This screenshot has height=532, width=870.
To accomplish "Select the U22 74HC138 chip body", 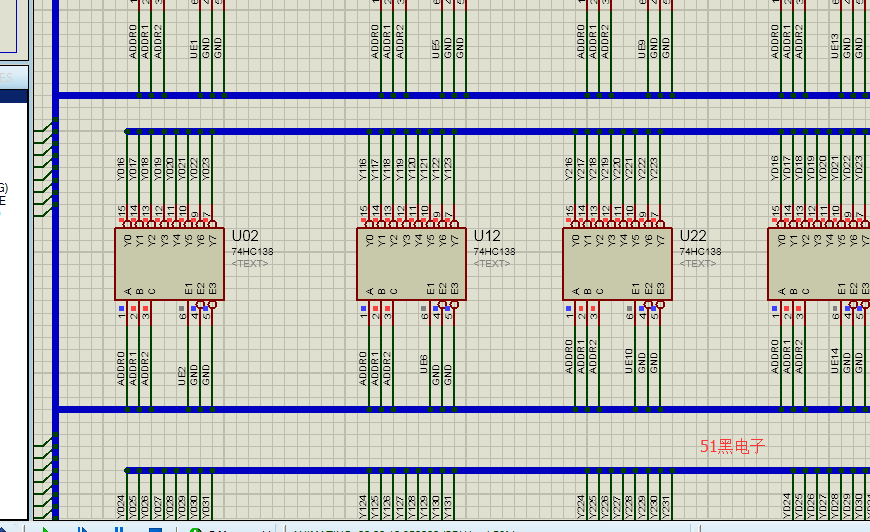I will pyautogui.click(x=617, y=264).
